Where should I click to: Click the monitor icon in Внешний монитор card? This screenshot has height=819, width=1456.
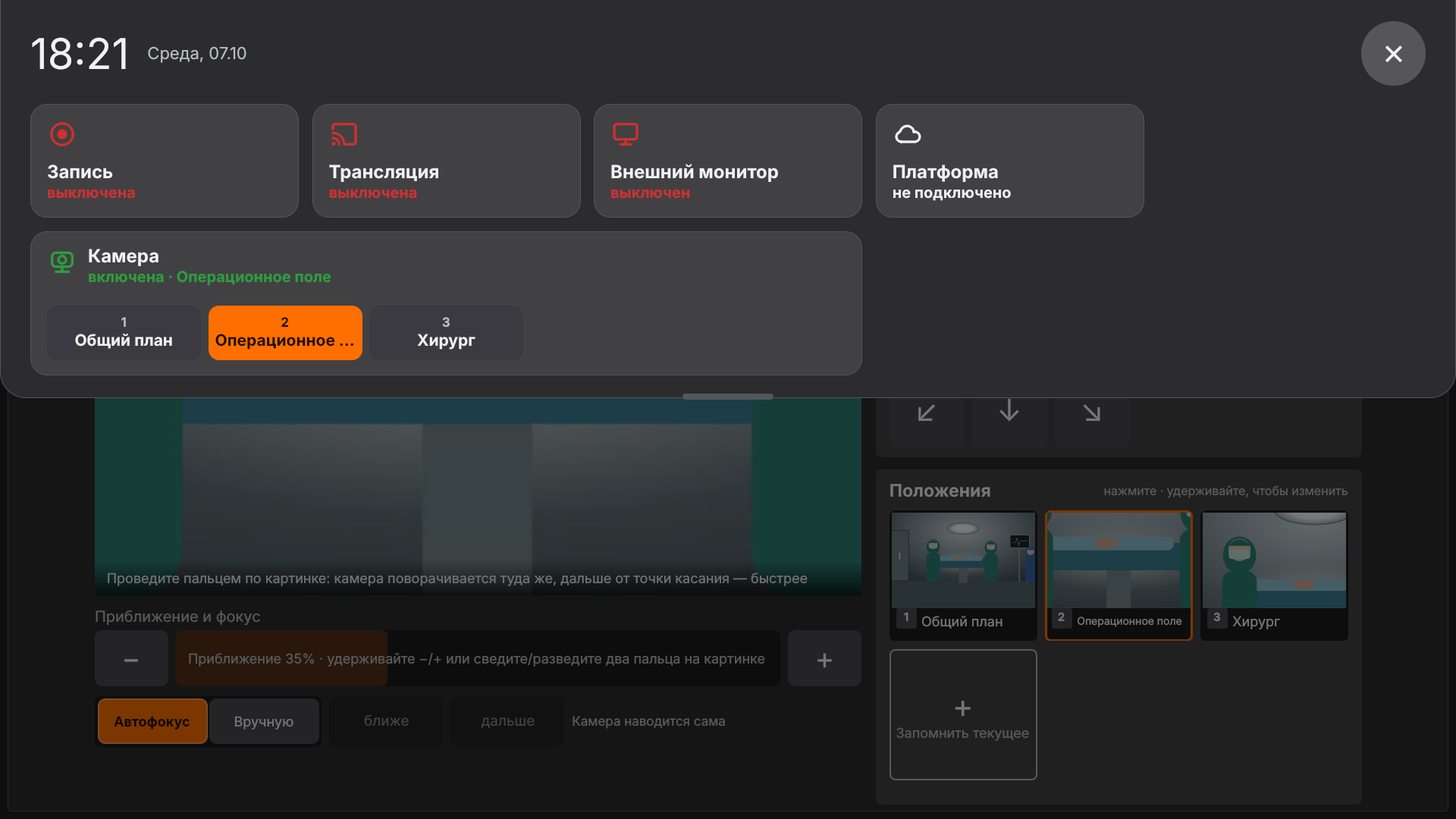(x=626, y=134)
